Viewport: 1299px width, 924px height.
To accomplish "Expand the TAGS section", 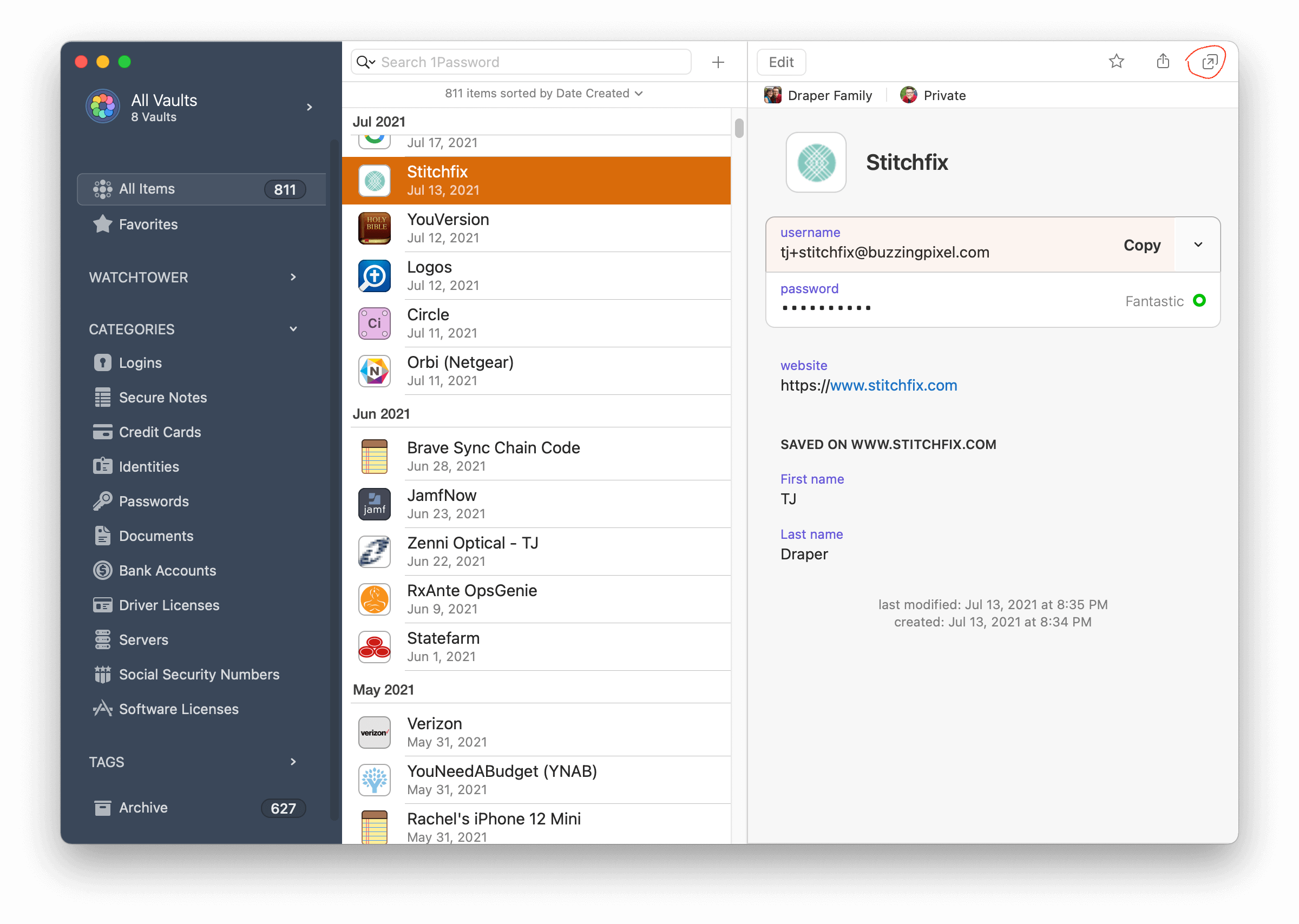I will 293,762.
